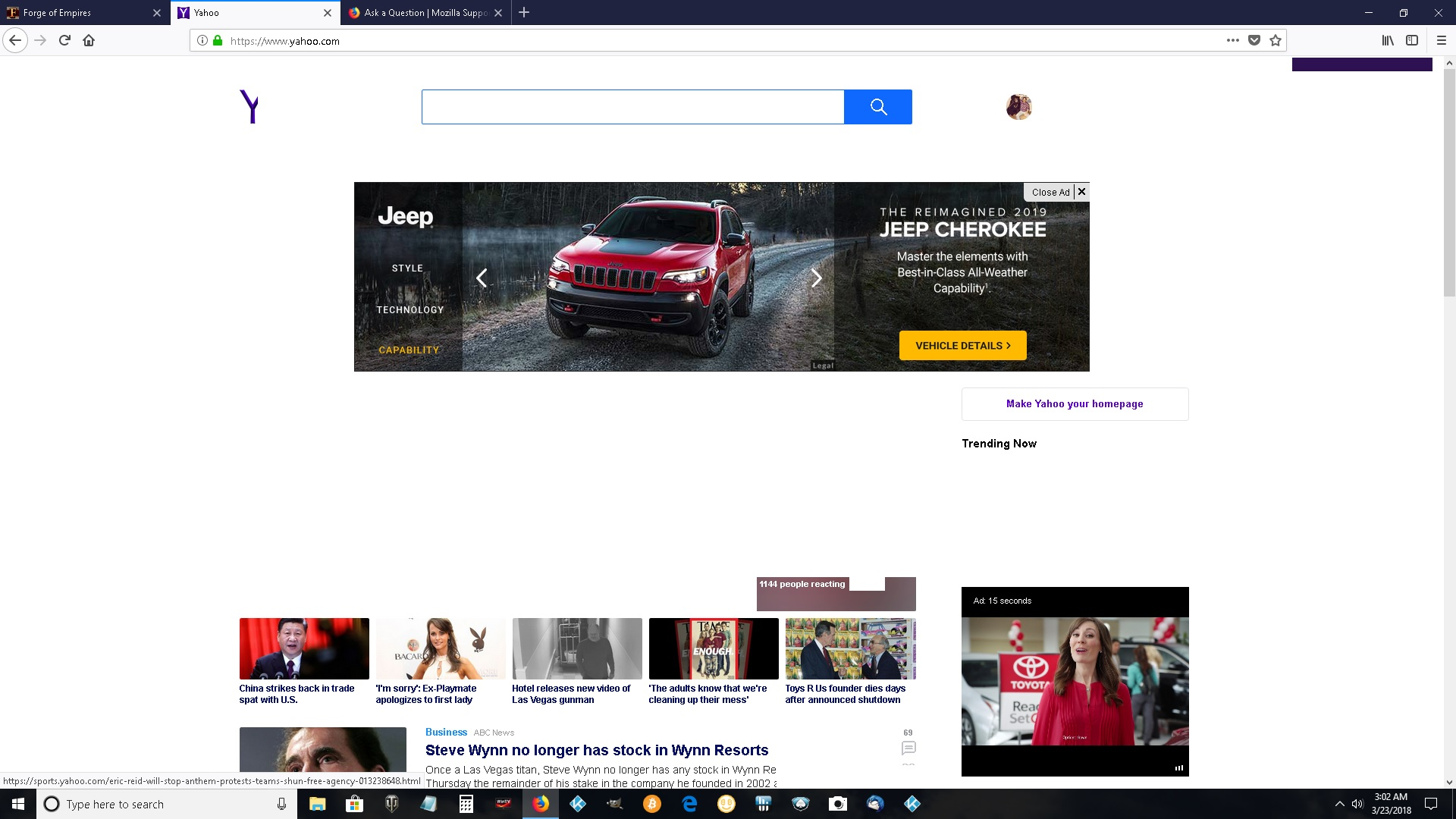Screen dimensions: 1456x819
Task: Open Firefox taskbar icon
Action: [541, 804]
